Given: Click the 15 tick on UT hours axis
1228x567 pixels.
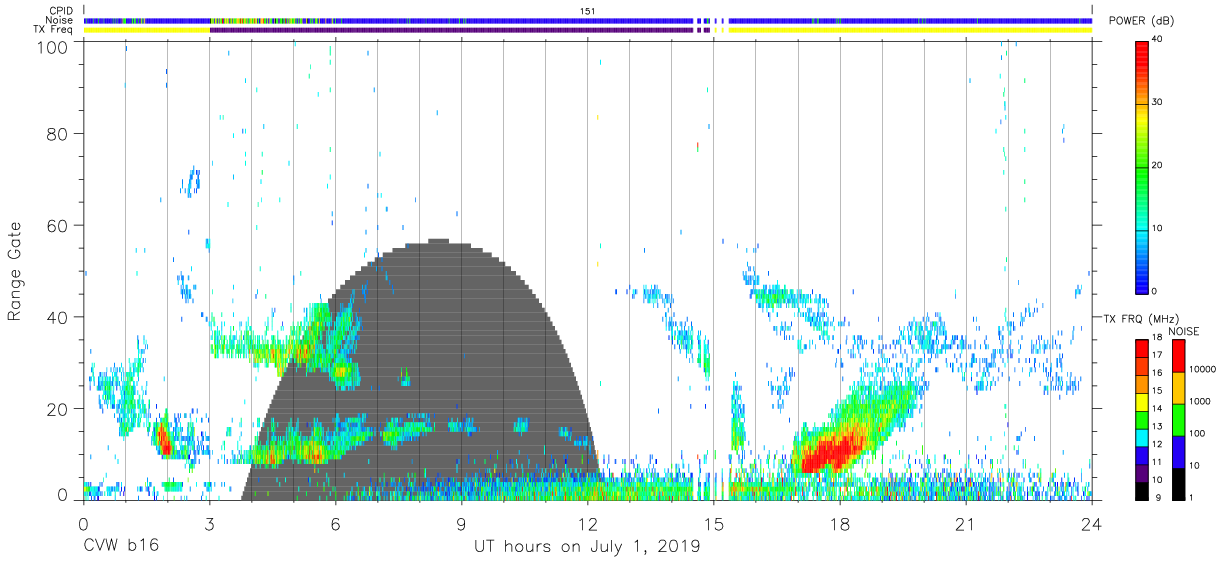Looking at the screenshot, I should click(713, 523).
